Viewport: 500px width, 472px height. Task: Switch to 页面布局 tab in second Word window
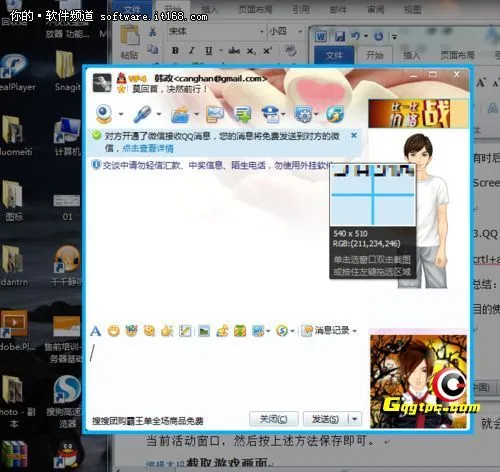point(457,55)
